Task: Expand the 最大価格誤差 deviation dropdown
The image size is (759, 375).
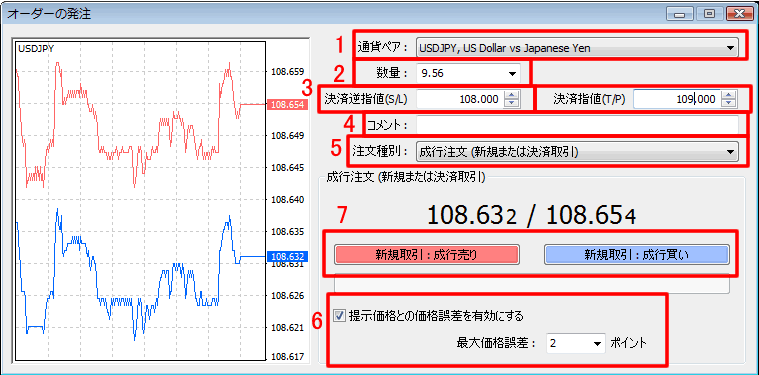Action: tap(597, 344)
